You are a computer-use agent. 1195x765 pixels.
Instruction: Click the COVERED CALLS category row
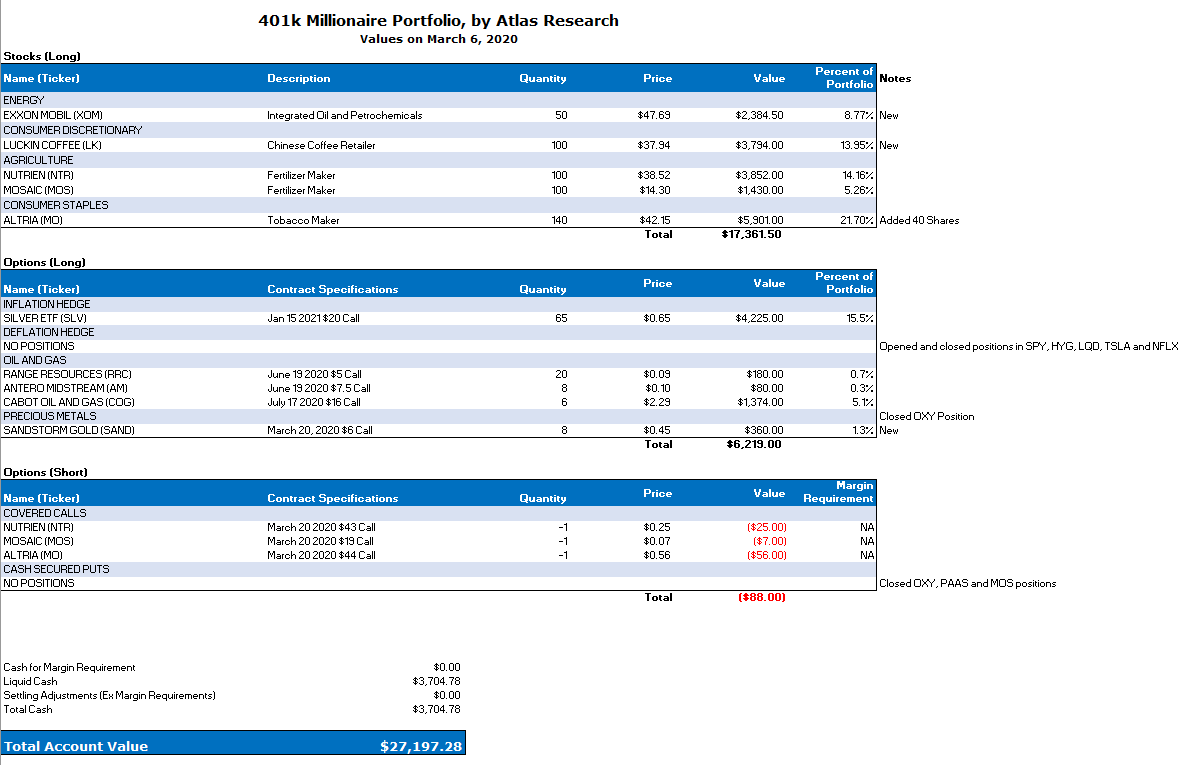coord(439,514)
